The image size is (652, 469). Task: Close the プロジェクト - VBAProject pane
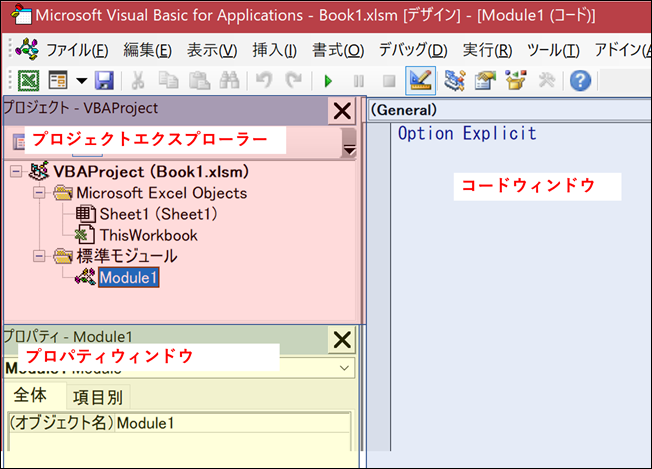coord(342,111)
